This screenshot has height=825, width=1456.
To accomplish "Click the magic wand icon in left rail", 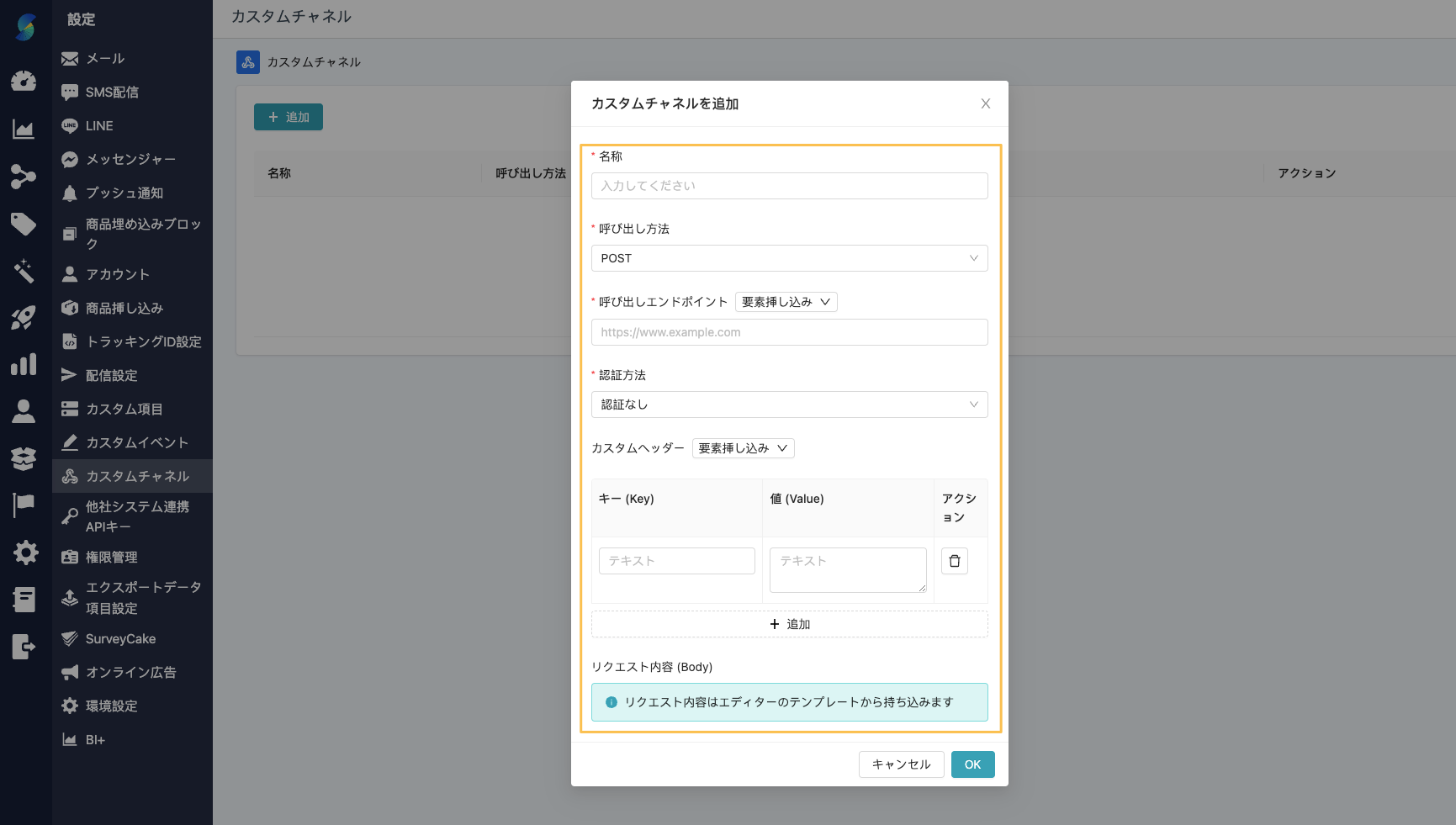I will tap(24, 271).
